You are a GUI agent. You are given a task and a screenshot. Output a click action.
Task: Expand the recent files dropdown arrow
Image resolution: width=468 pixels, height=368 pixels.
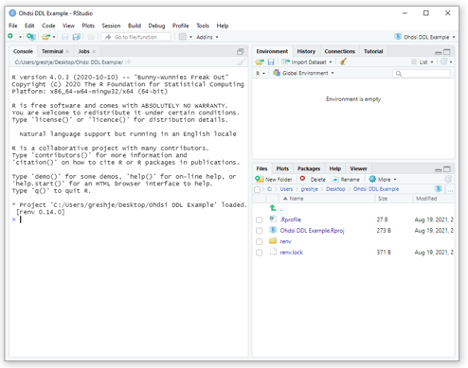point(54,37)
